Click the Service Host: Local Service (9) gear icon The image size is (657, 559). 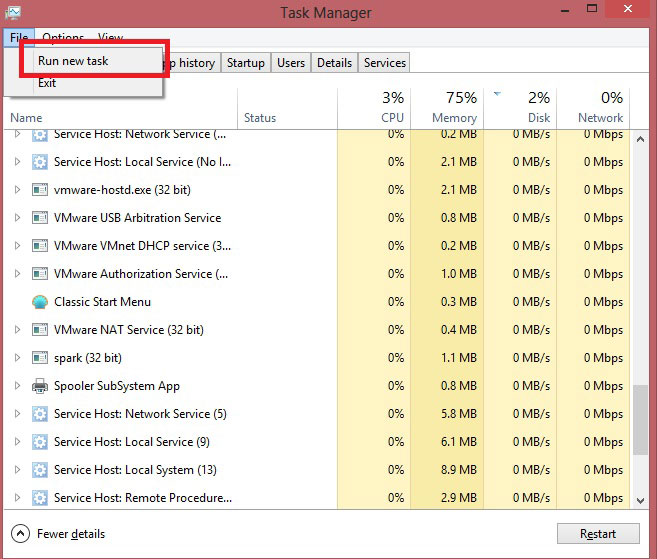click(40, 442)
